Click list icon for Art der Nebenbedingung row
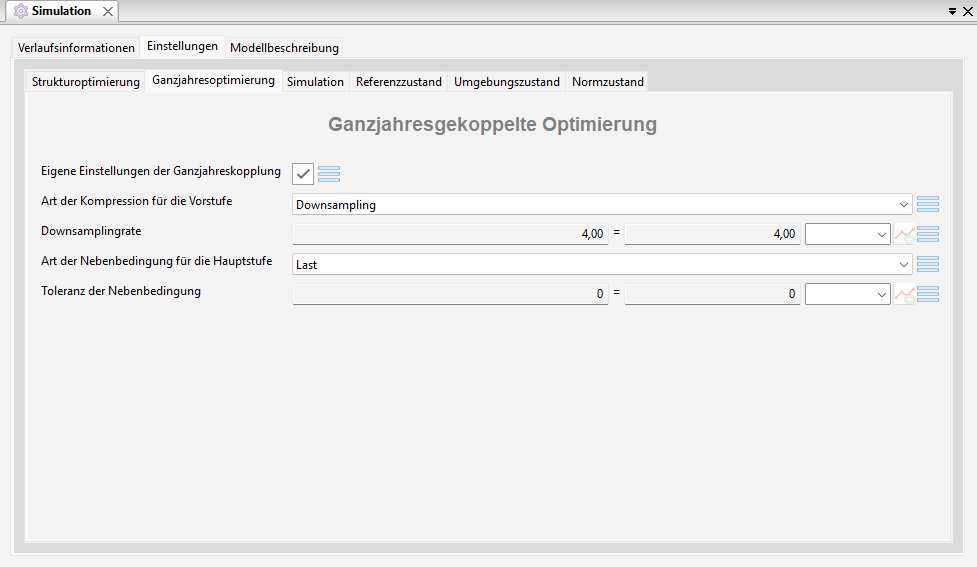The width and height of the screenshot is (977, 567). click(x=927, y=264)
